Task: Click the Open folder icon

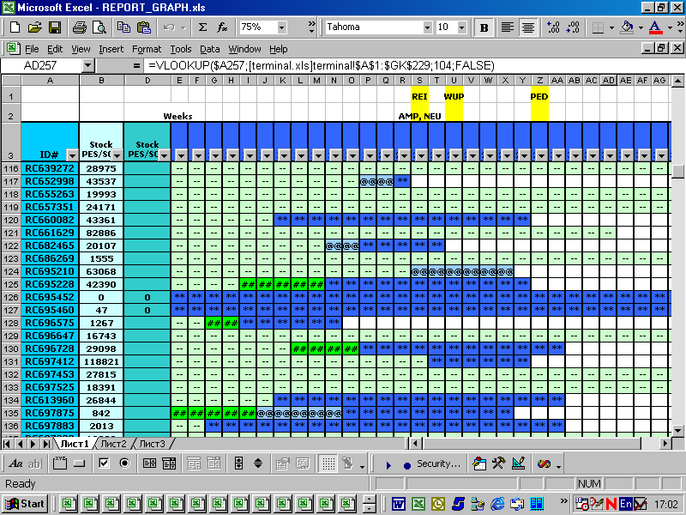Action: pyautogui.click(x=35, y=28)
